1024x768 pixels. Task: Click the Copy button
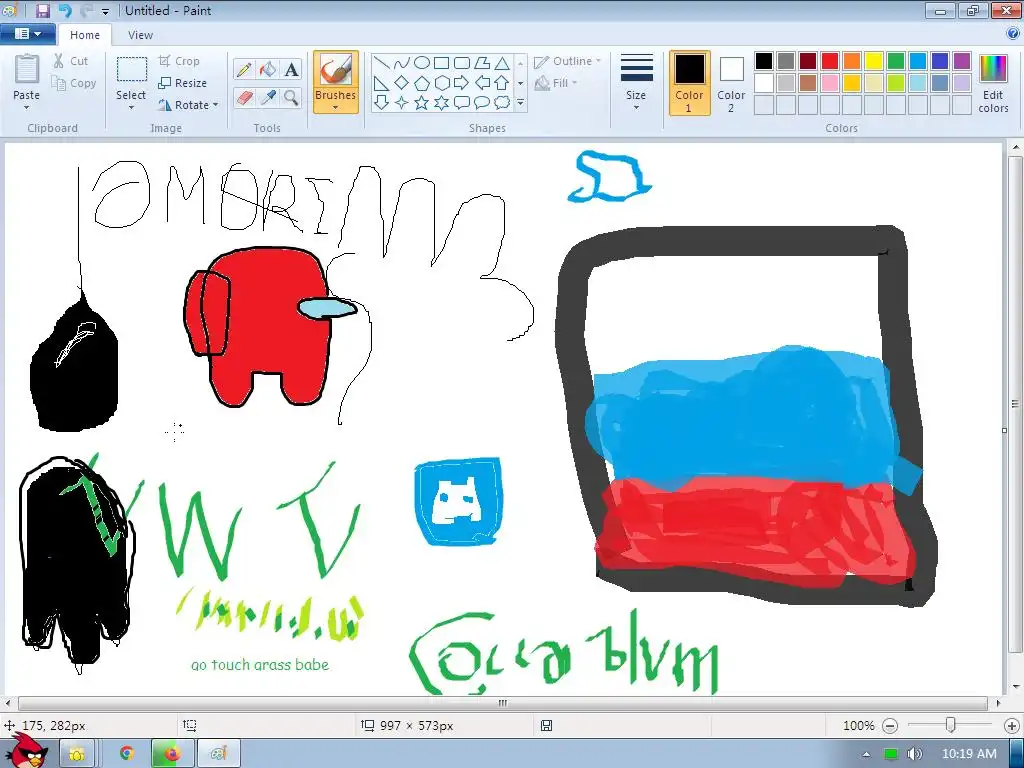pyautogui.click(x=74, y=83)
